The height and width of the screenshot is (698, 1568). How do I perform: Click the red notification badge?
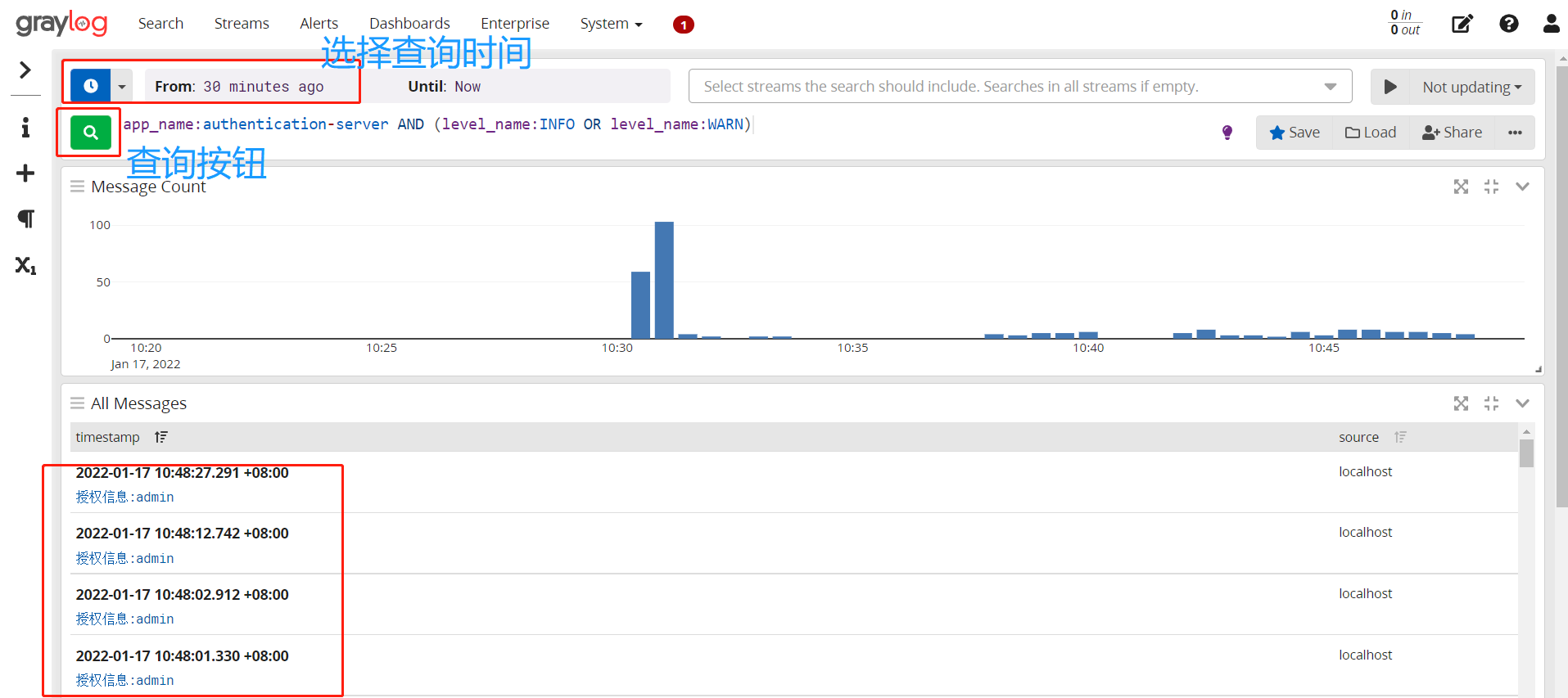(x=684, y=25)
